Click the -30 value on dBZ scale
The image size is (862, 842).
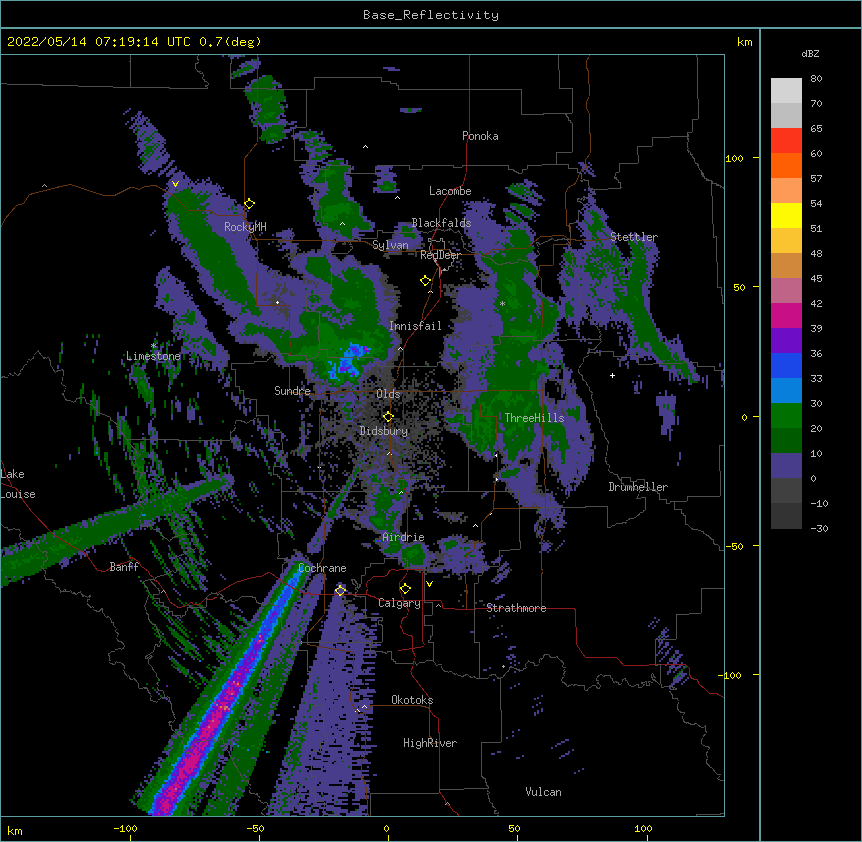[x=819, y=529]
